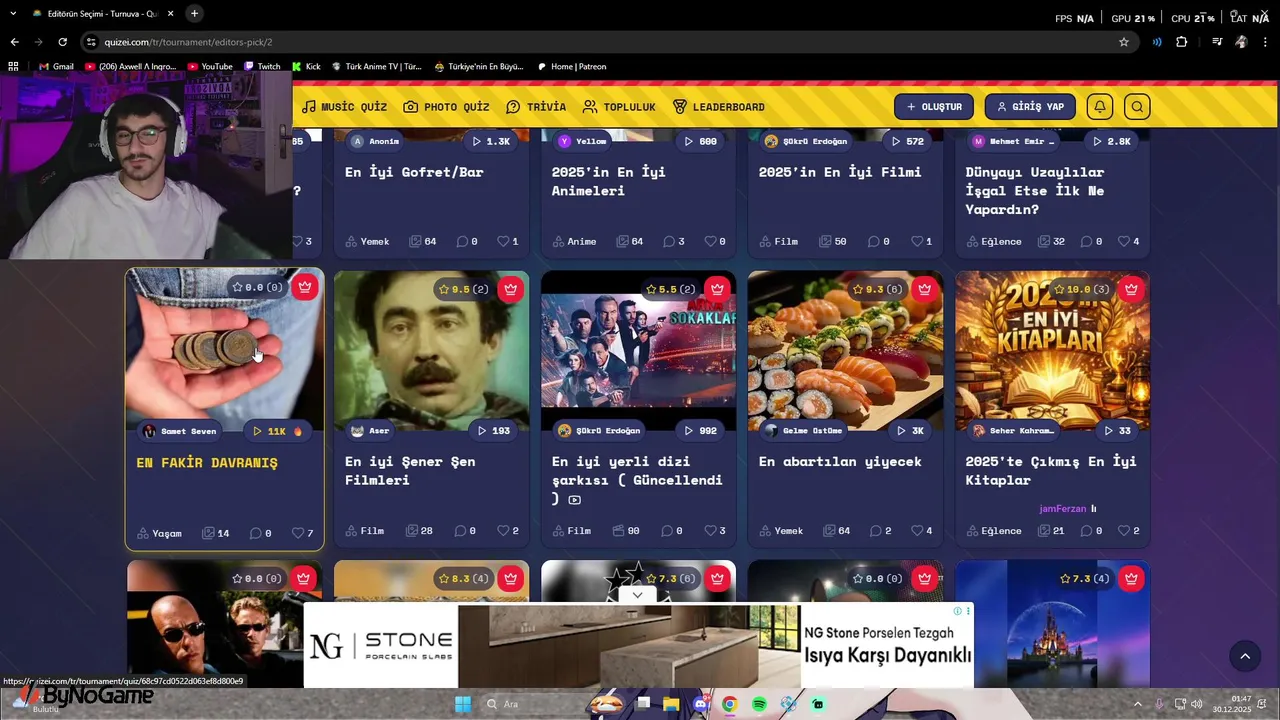Open the browser extensions puzzle icon
The height and width of the screenshot is (720, 1280).
click(x=1182, y=42)
